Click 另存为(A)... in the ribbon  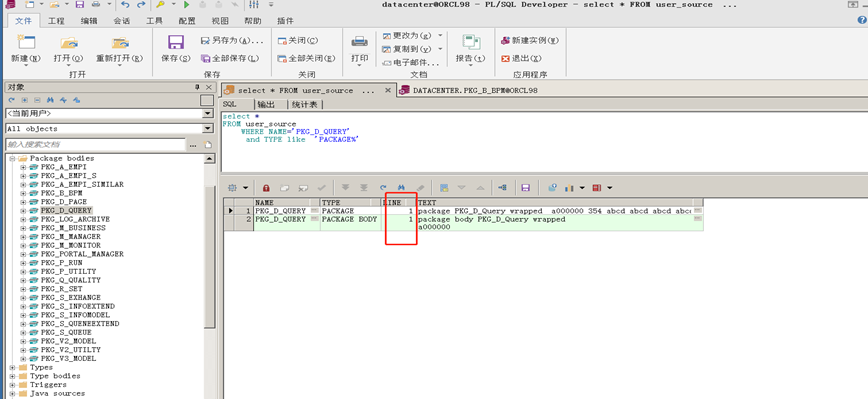pyautogui.click(x=232, y=40)
